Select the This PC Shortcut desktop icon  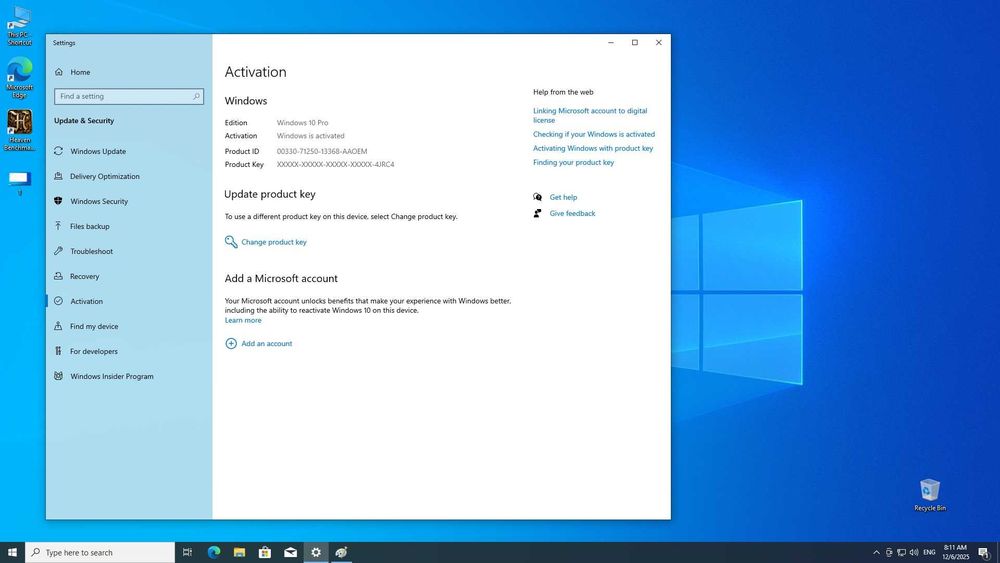(19, 26)
